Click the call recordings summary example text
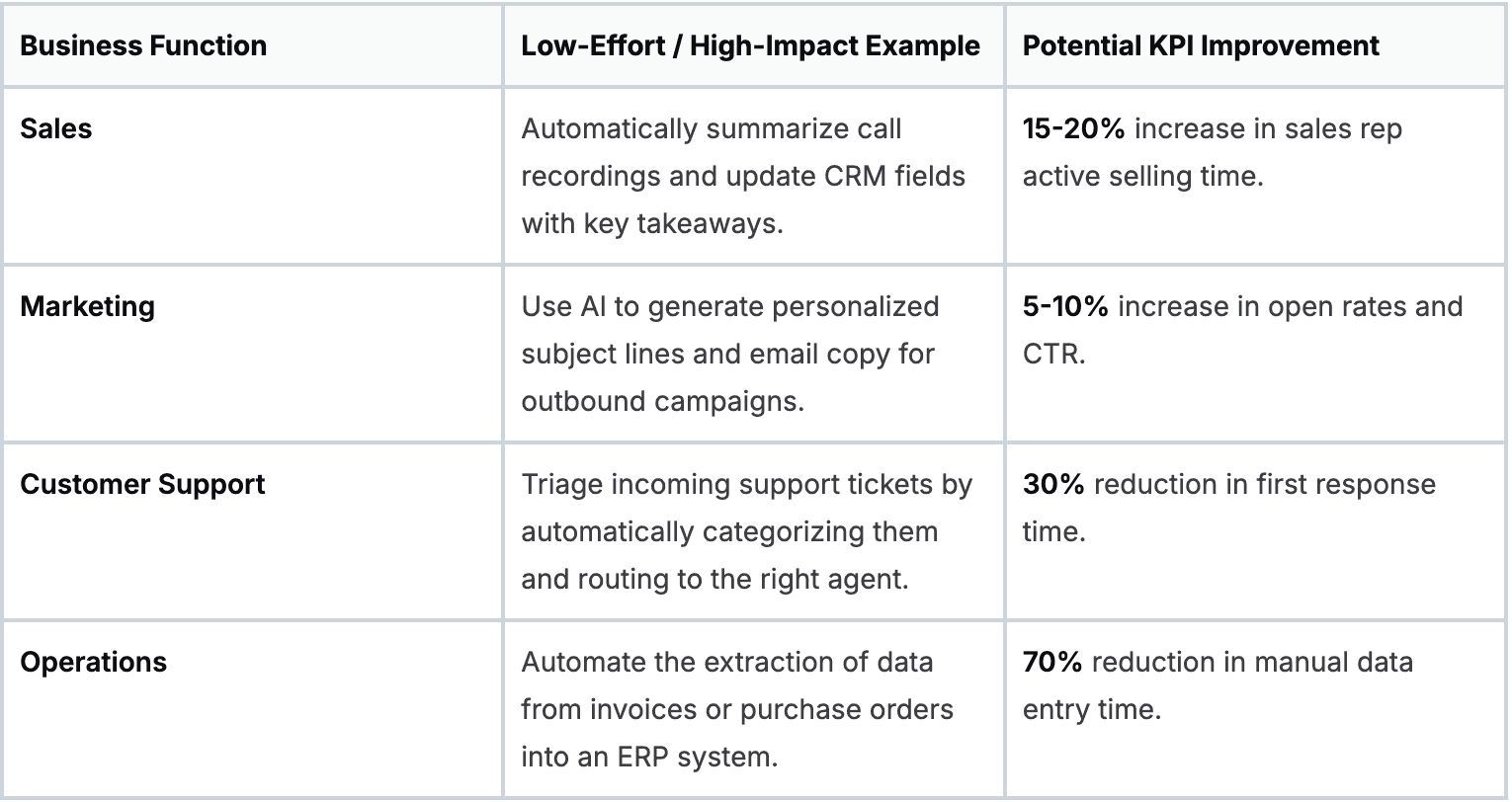1512x802 pixels. [742, 176]
